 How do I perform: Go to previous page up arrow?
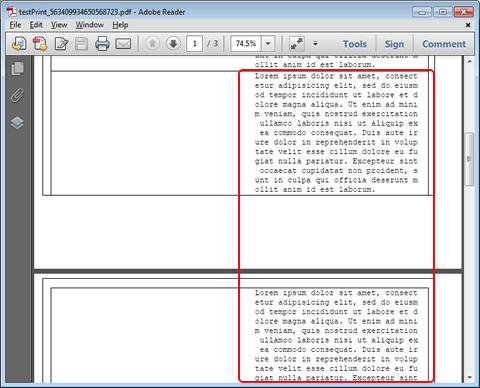click(152, 43)
